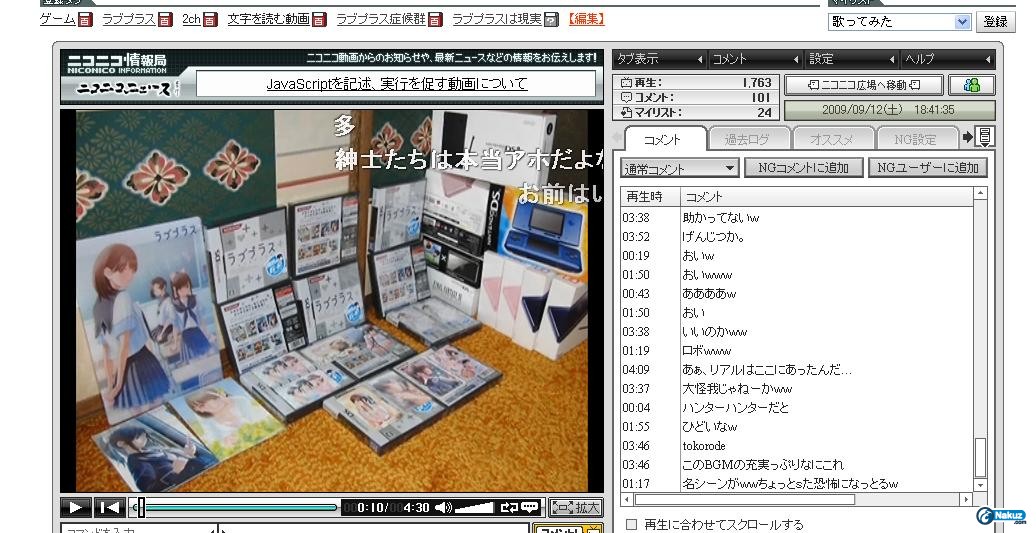Select comment row ハンターハンターだと

797,408
